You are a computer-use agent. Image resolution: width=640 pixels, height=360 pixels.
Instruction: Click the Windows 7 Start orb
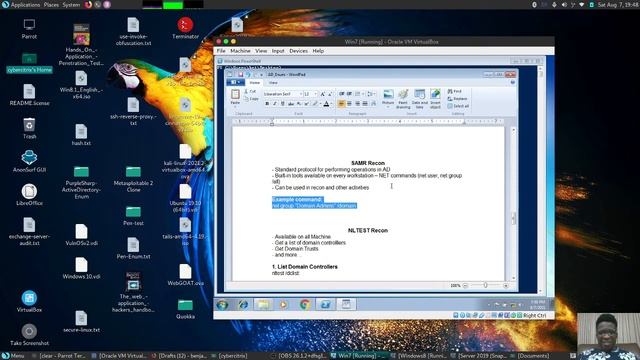tap(222, 304)
